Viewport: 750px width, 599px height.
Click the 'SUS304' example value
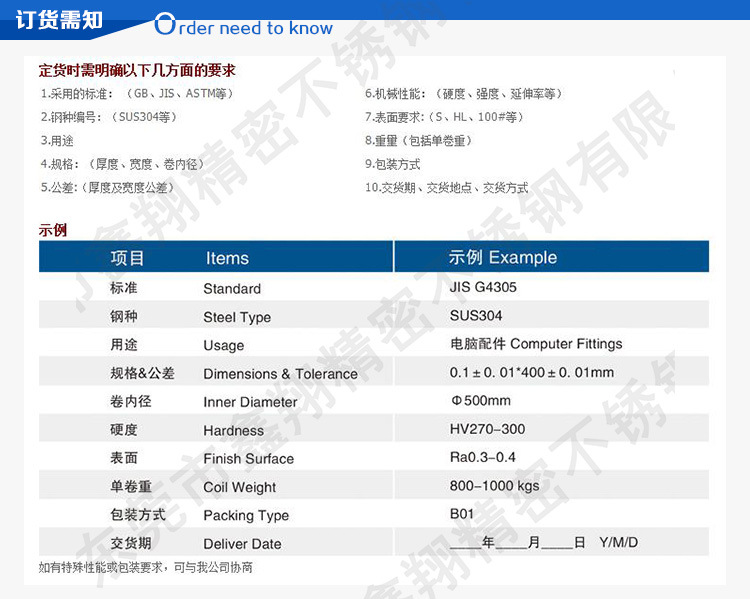(x=476, y=316)
